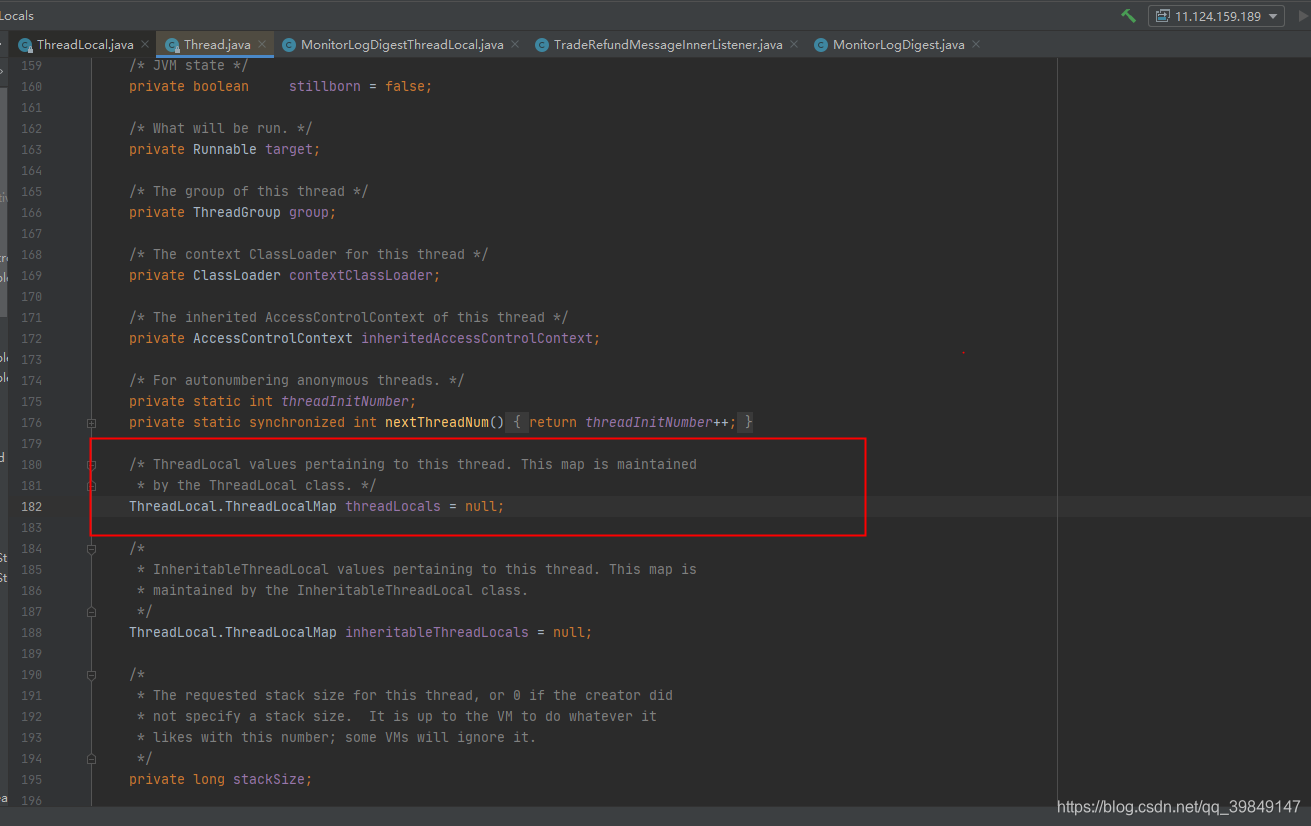Open the TradeRefundMessageInnerListener.java tab
The image size is (1311, 826).
(668, 45)
